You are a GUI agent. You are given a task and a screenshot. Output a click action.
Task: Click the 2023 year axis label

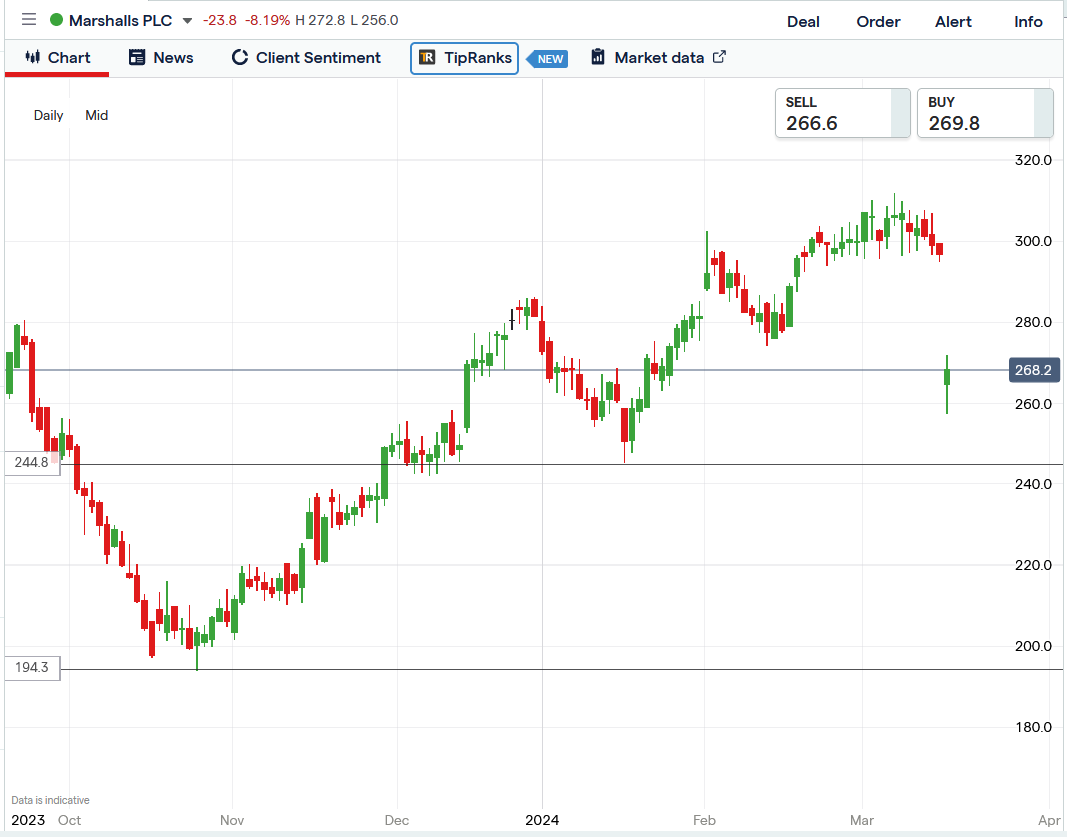coord(28,820)
